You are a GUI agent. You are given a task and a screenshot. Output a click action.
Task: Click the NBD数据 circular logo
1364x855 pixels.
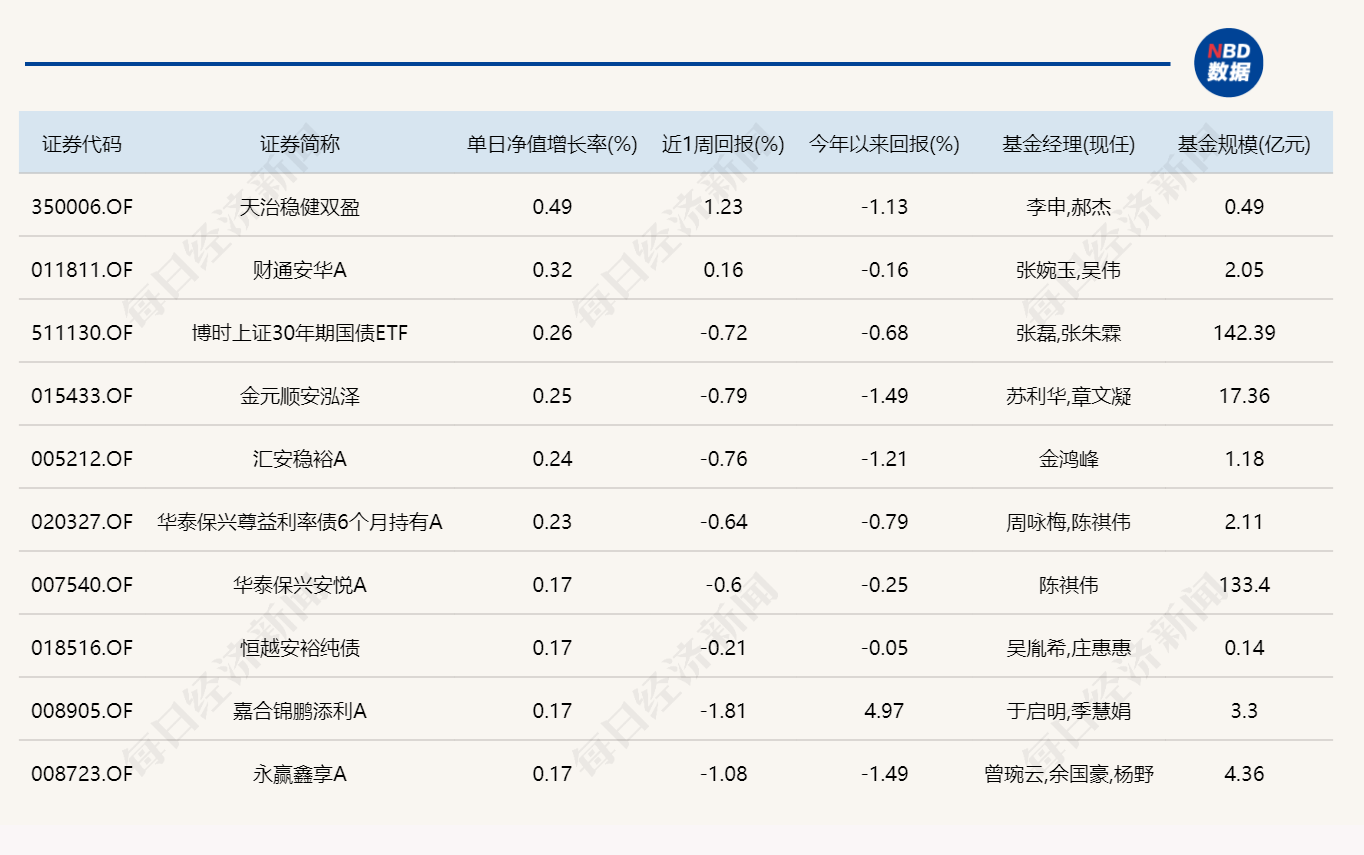(1228, 63)
